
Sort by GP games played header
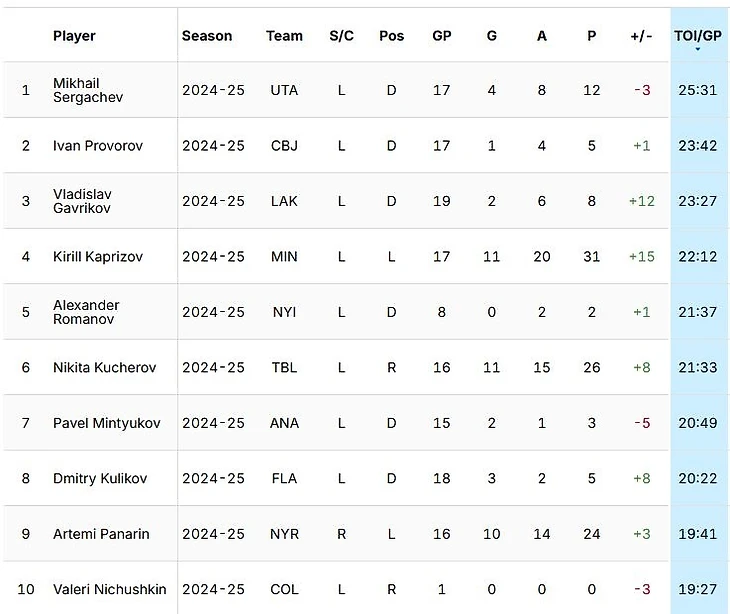pyautogui.click(x=441, y=36)
